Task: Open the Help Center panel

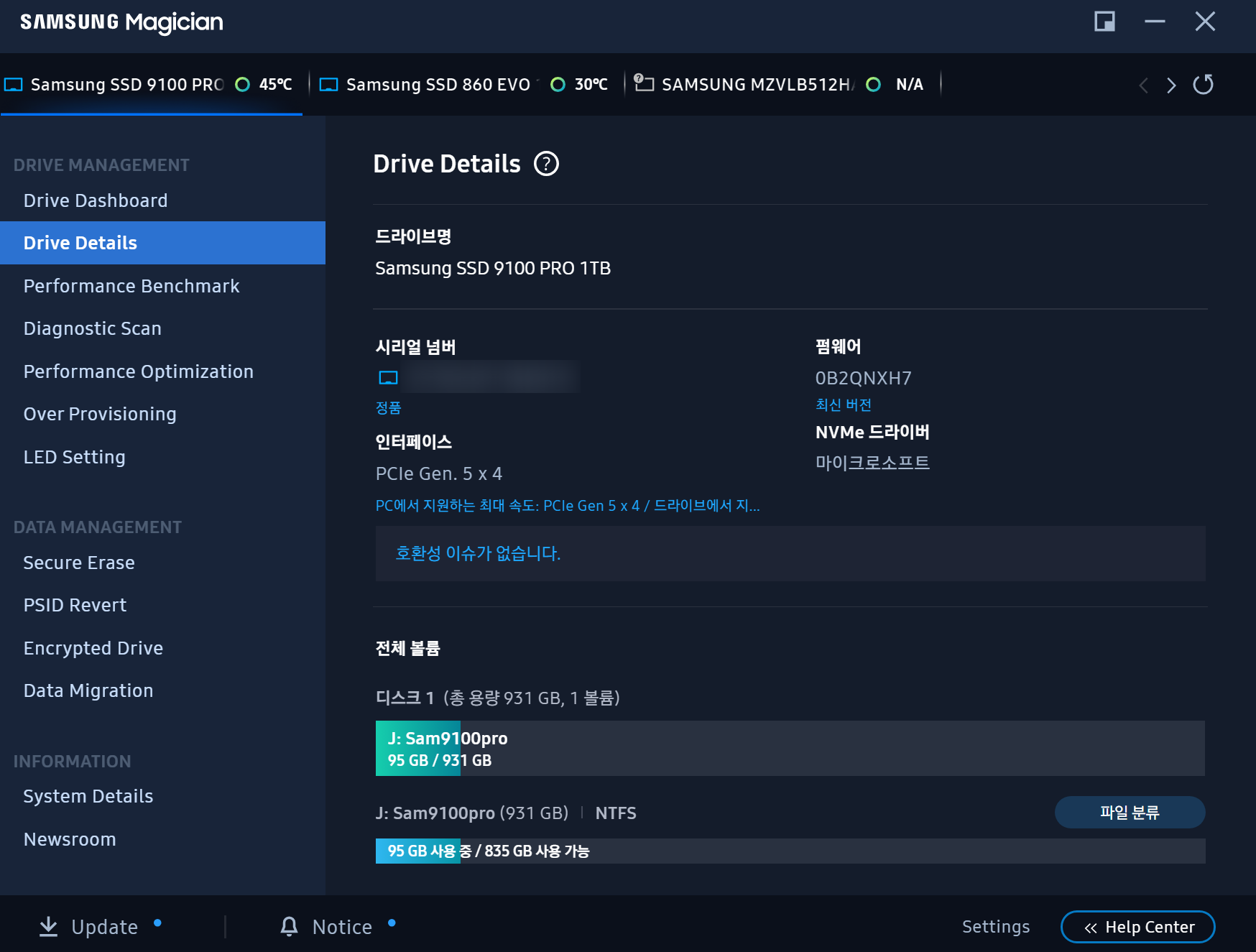Action: [1138, 927]
